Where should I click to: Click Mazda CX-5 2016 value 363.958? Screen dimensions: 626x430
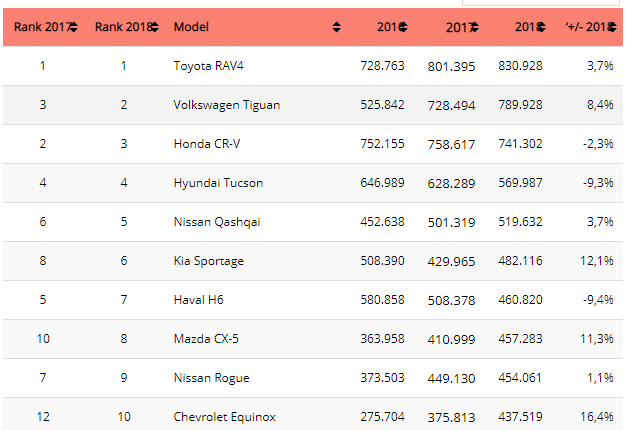pyautogui.click(x=382, y=339)
